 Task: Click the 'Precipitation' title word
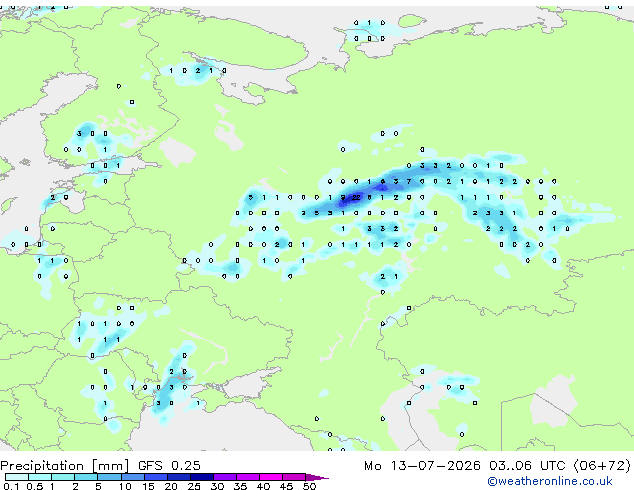coord(42,466)
